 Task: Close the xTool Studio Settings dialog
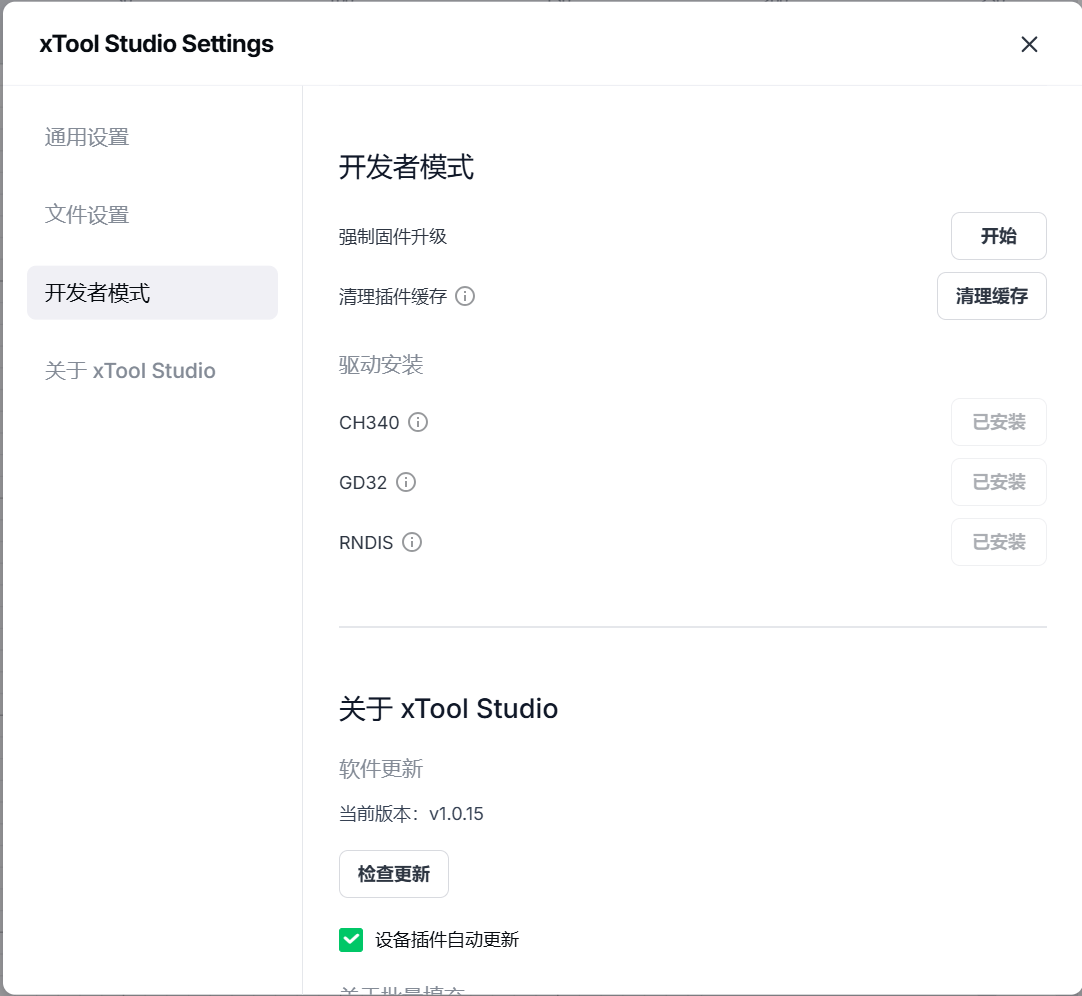pyautogui.click(x=1029, y=44)
